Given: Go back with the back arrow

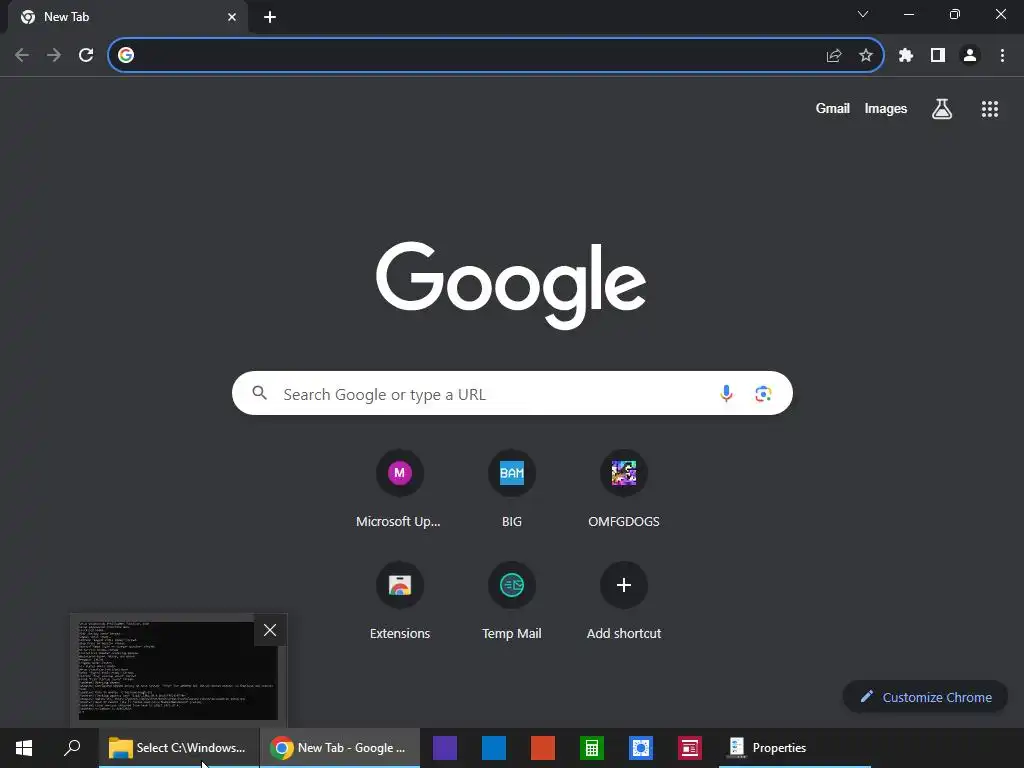Looking at the screenshot, I should [x=22, y=56].
